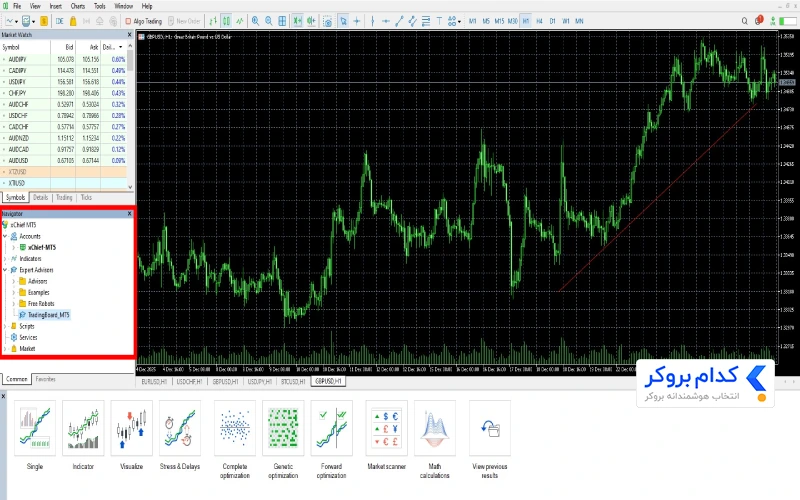The image size is (800, 500).
Task: Toggle Algo Trading on or off
Action: pos(143,21)
